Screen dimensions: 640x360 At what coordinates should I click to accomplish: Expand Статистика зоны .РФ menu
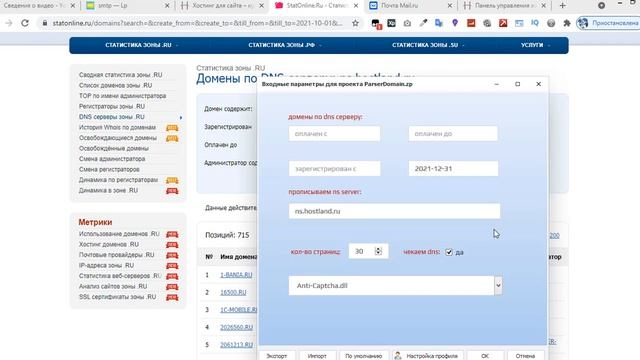click(x=285, y=45)
